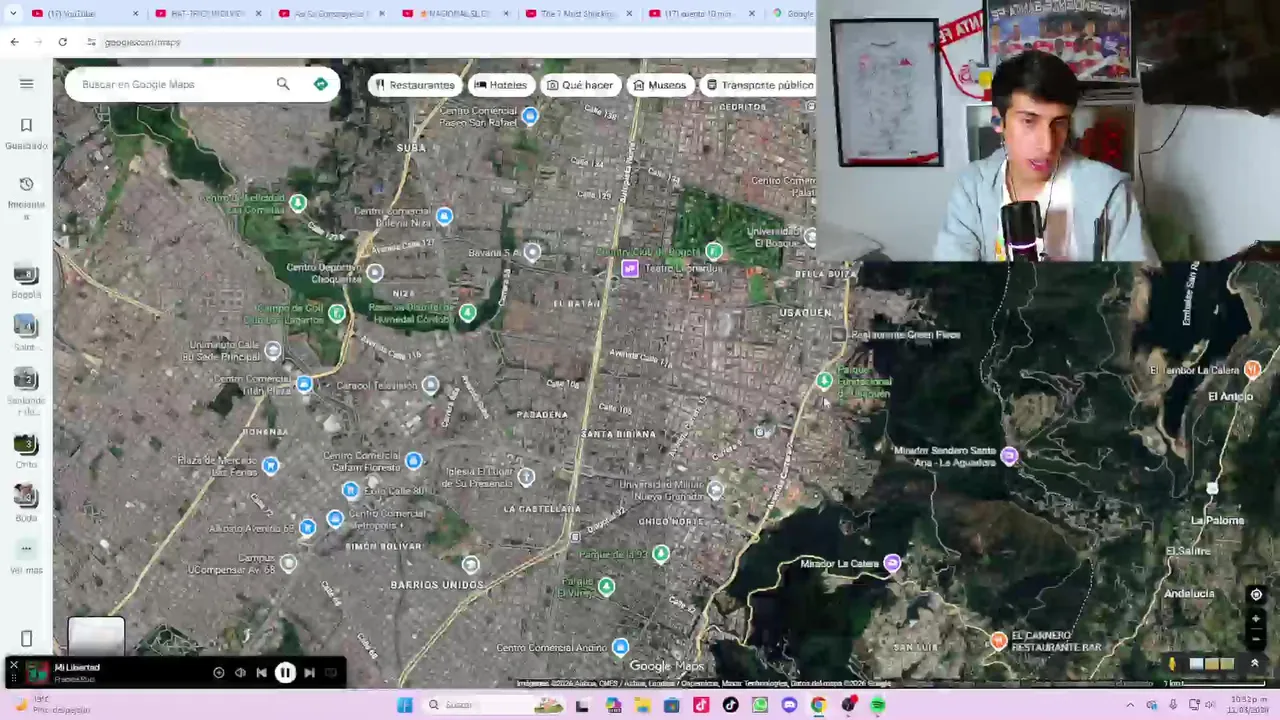Select Parque El Virrey green pin
This screenshot has height=720, width=1280.
pyautogui.click(x=606, y=587)
